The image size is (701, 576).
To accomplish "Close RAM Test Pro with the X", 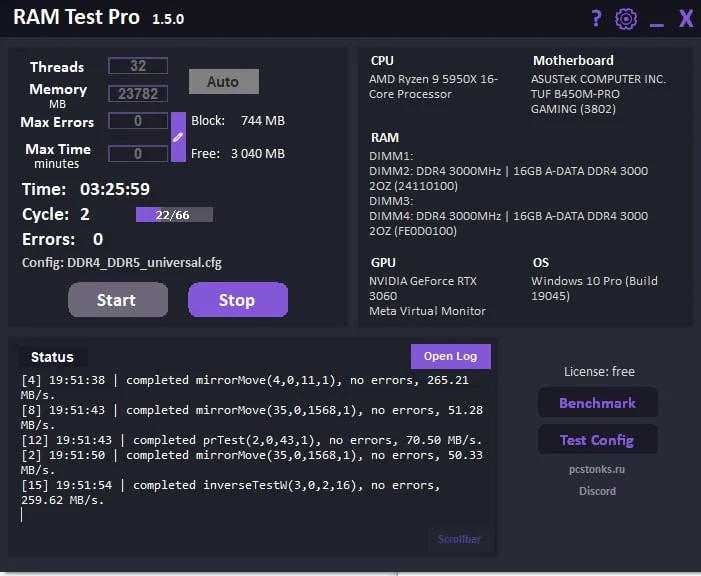I will click(686, 19).
